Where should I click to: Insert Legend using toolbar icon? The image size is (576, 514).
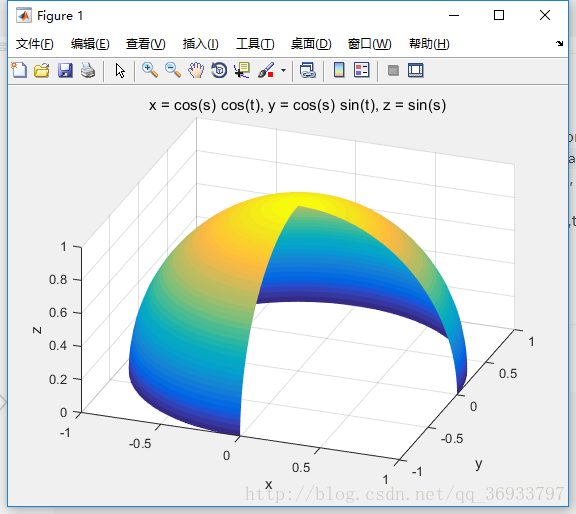[361, 70]
